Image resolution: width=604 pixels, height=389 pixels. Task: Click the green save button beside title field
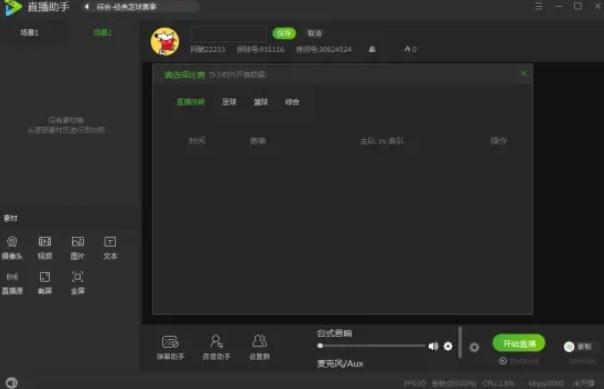point(284,34)
